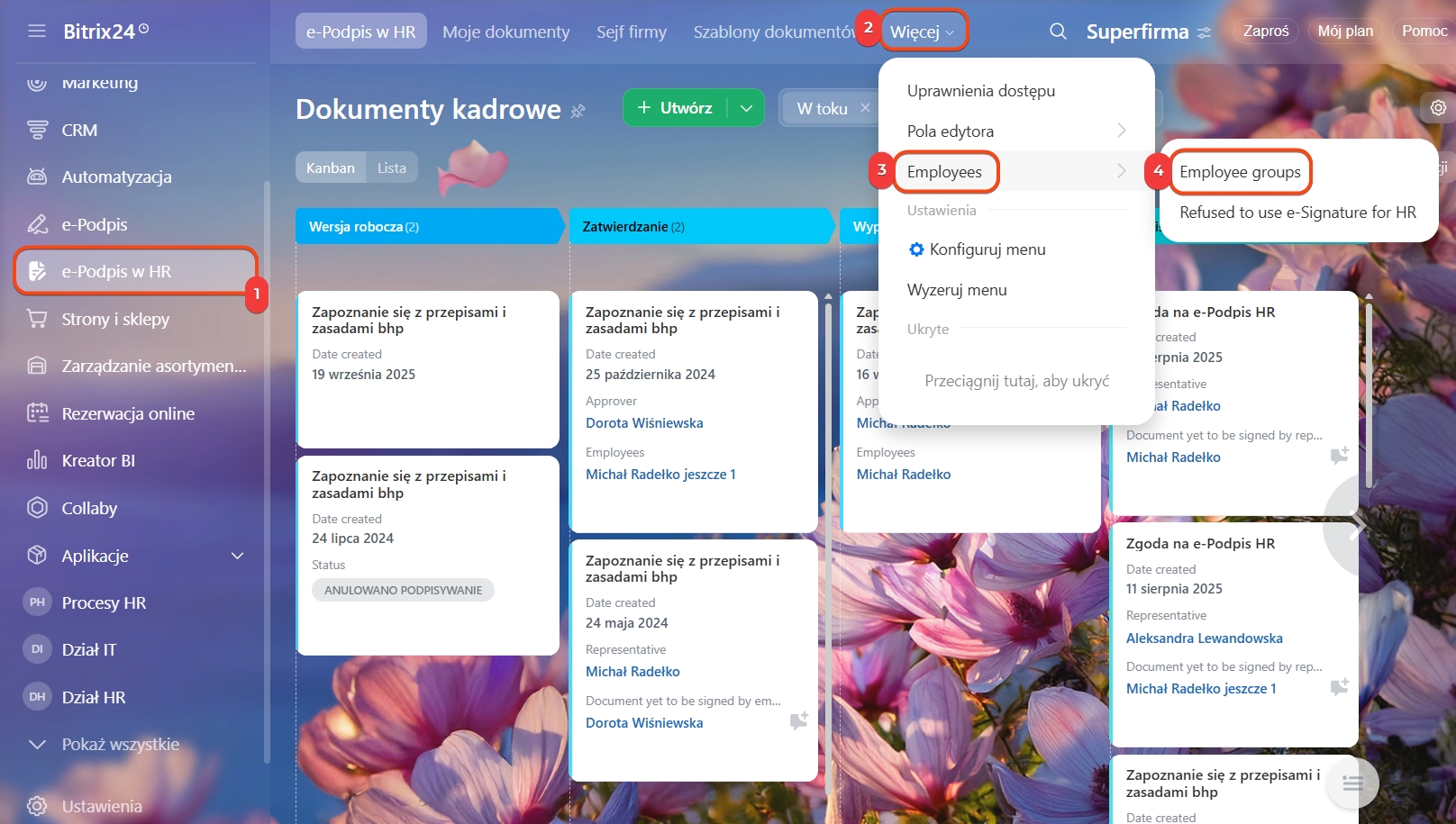
Task: Click the Superfirma company name
Action: [x=1137, y=32]
